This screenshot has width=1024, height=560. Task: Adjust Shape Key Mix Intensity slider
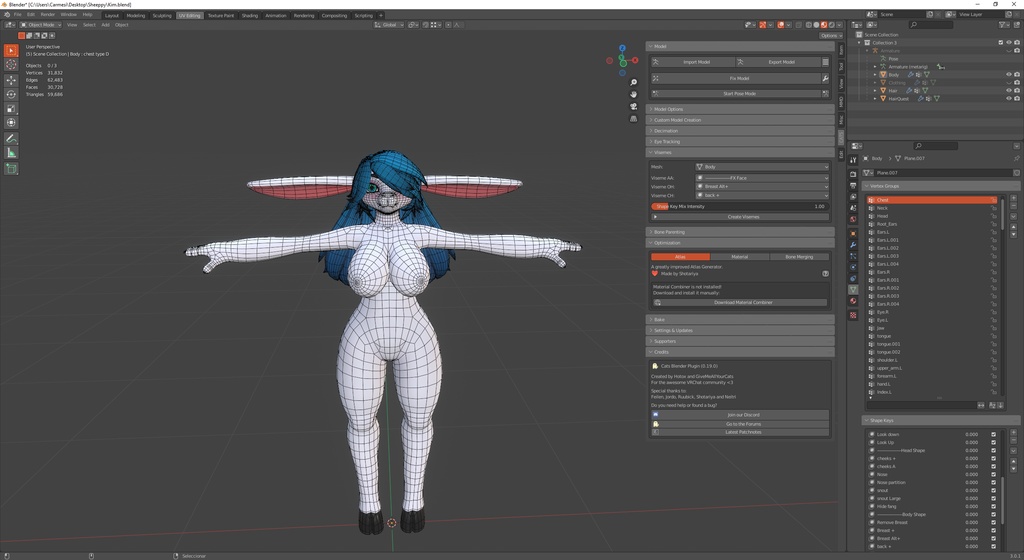[x=740, y=206]
